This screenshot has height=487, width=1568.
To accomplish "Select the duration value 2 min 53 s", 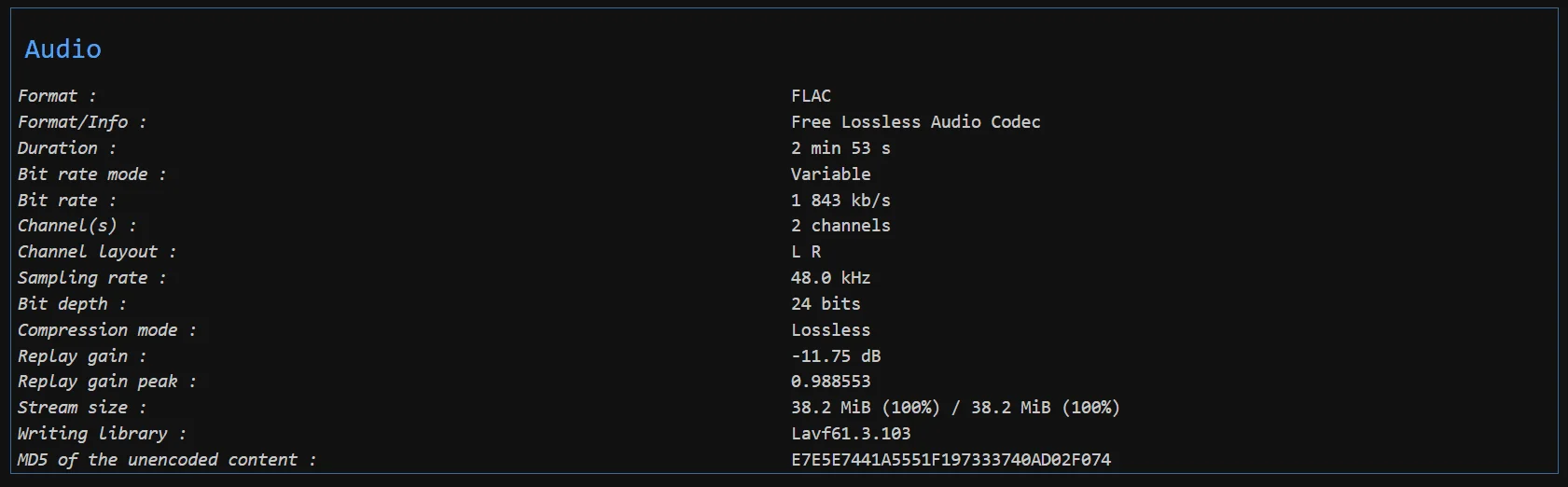I will [x=840, y=148].
